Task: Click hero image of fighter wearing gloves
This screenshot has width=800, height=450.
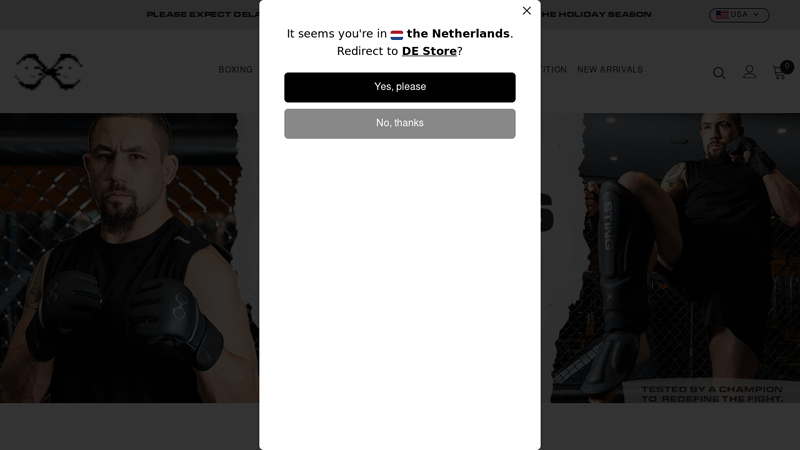Action: coord(129,258)
